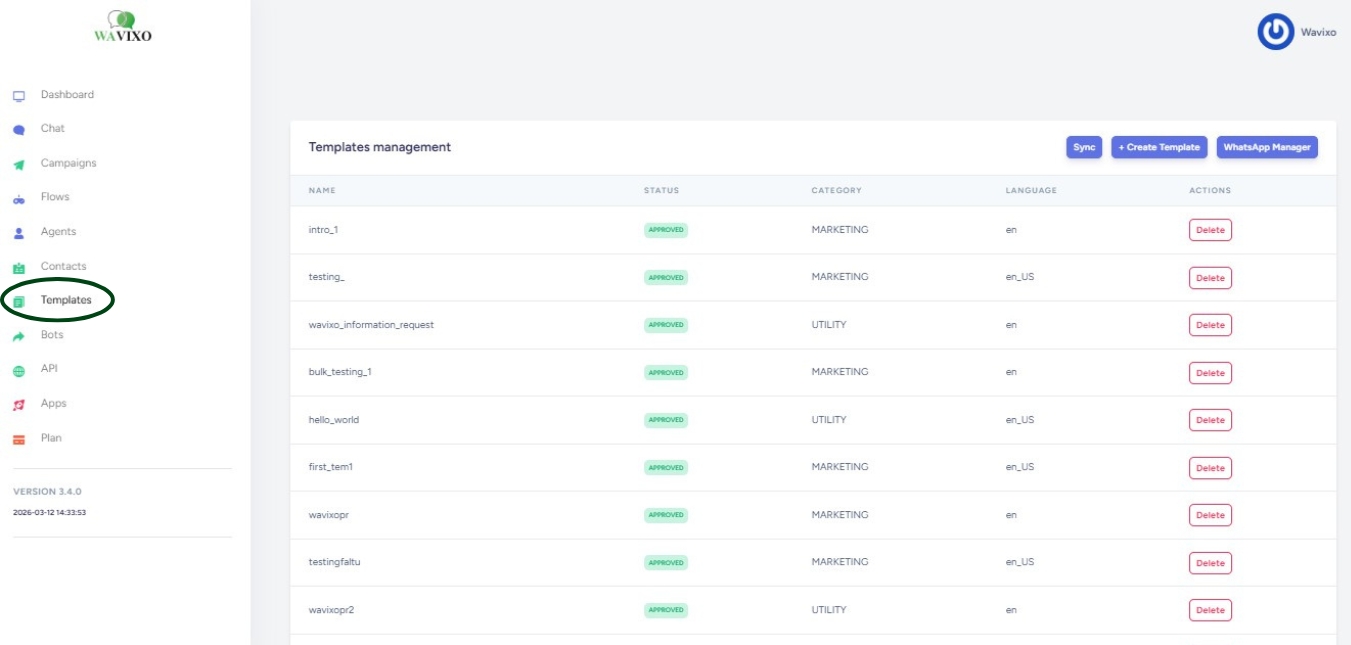
Task: Open the Templates menu item
Action: coord(65,300)
